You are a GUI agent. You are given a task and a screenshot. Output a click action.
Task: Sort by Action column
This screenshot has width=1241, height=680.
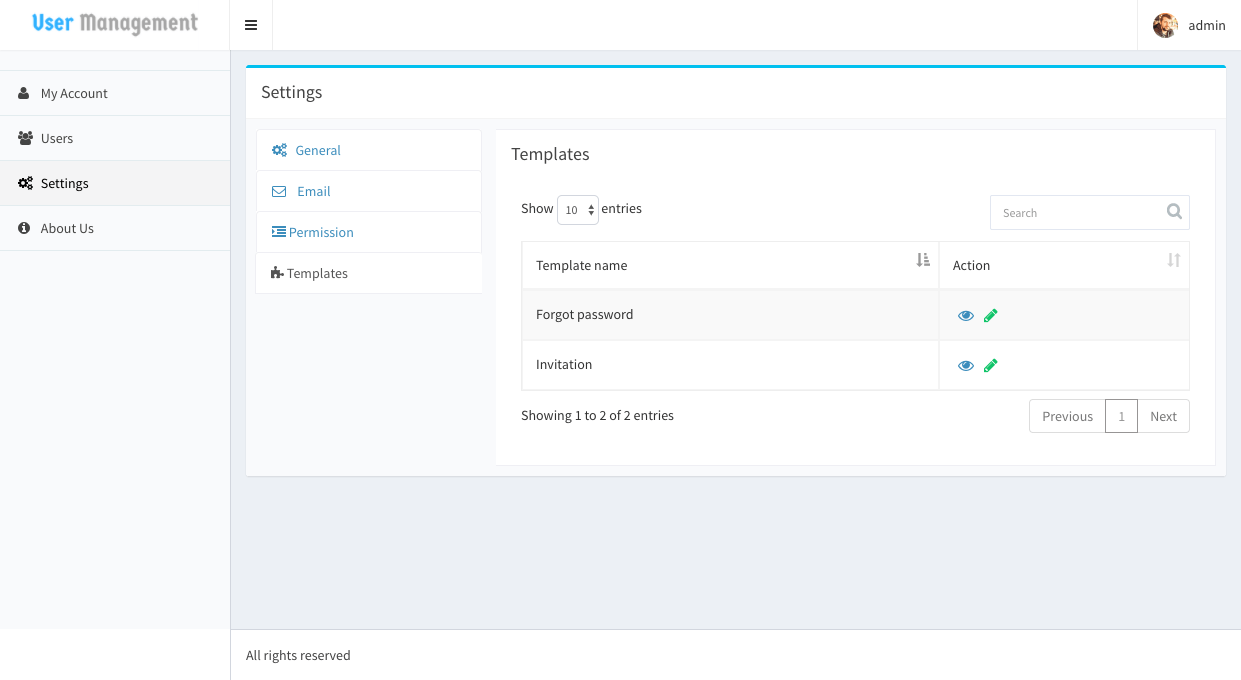click(x=1174, y=260)
